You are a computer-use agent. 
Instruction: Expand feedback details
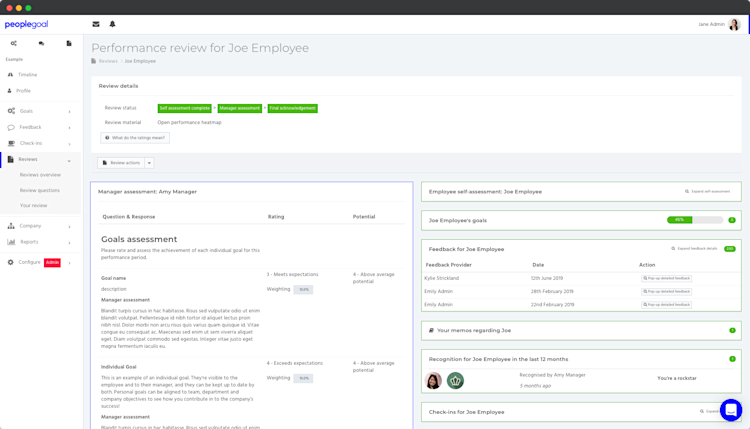694,249
